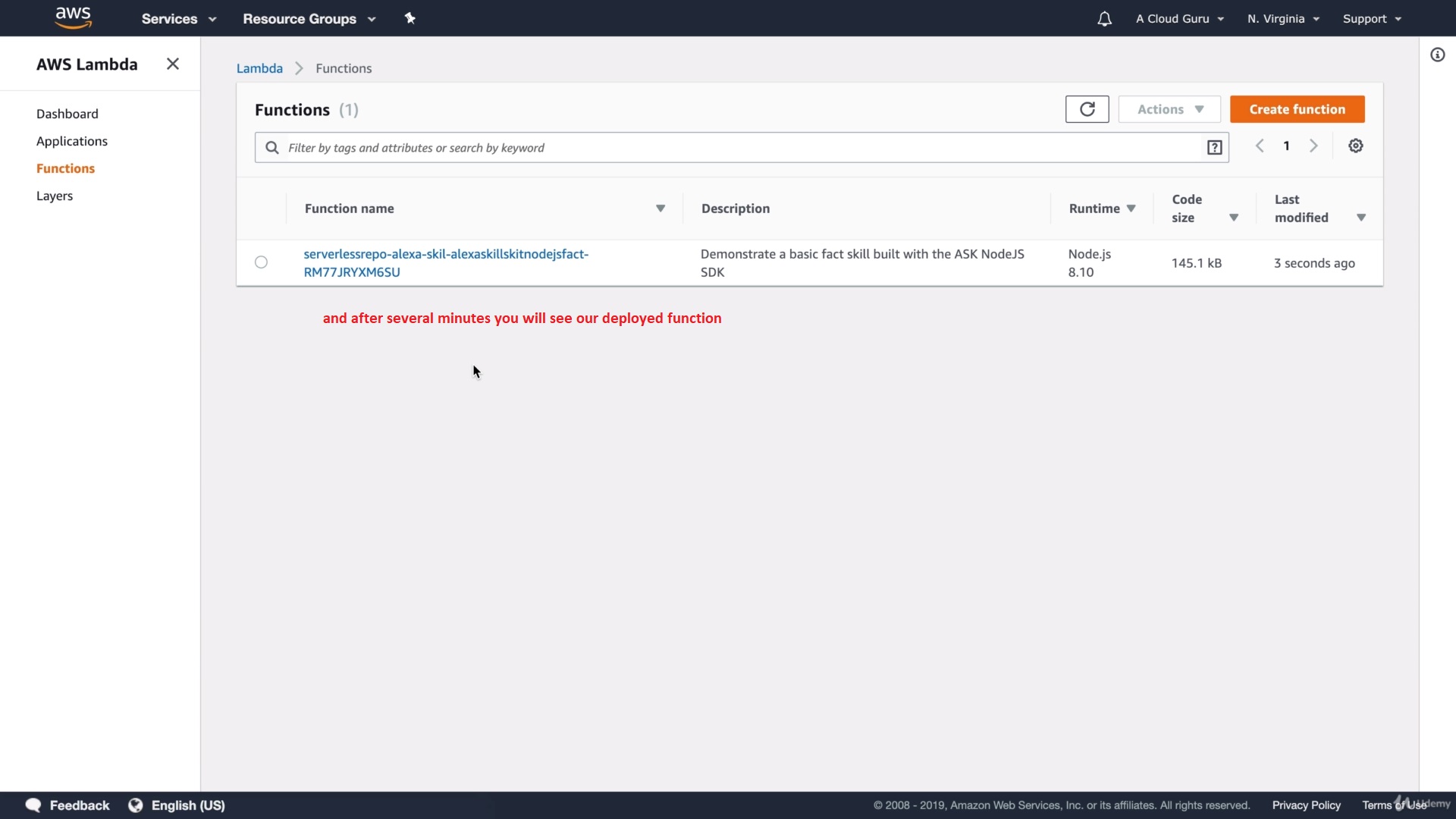The height and width of the screenshot is (819, 1456).
Task: Open Dashboard in the sidebar
Action: (67, 114)
